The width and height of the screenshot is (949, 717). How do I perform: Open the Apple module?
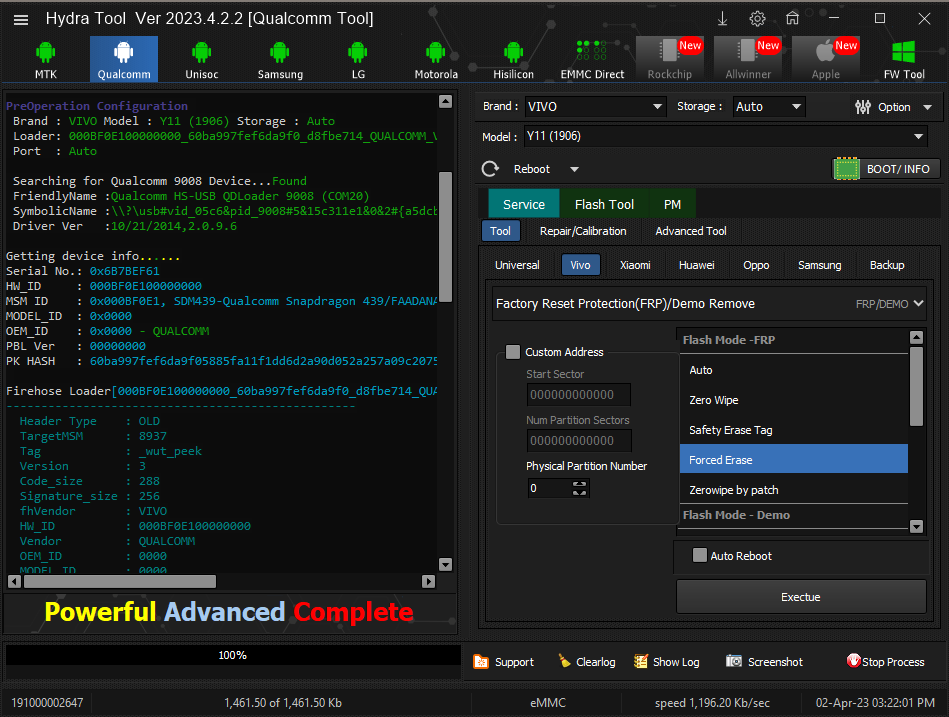[x=826, y=59]
